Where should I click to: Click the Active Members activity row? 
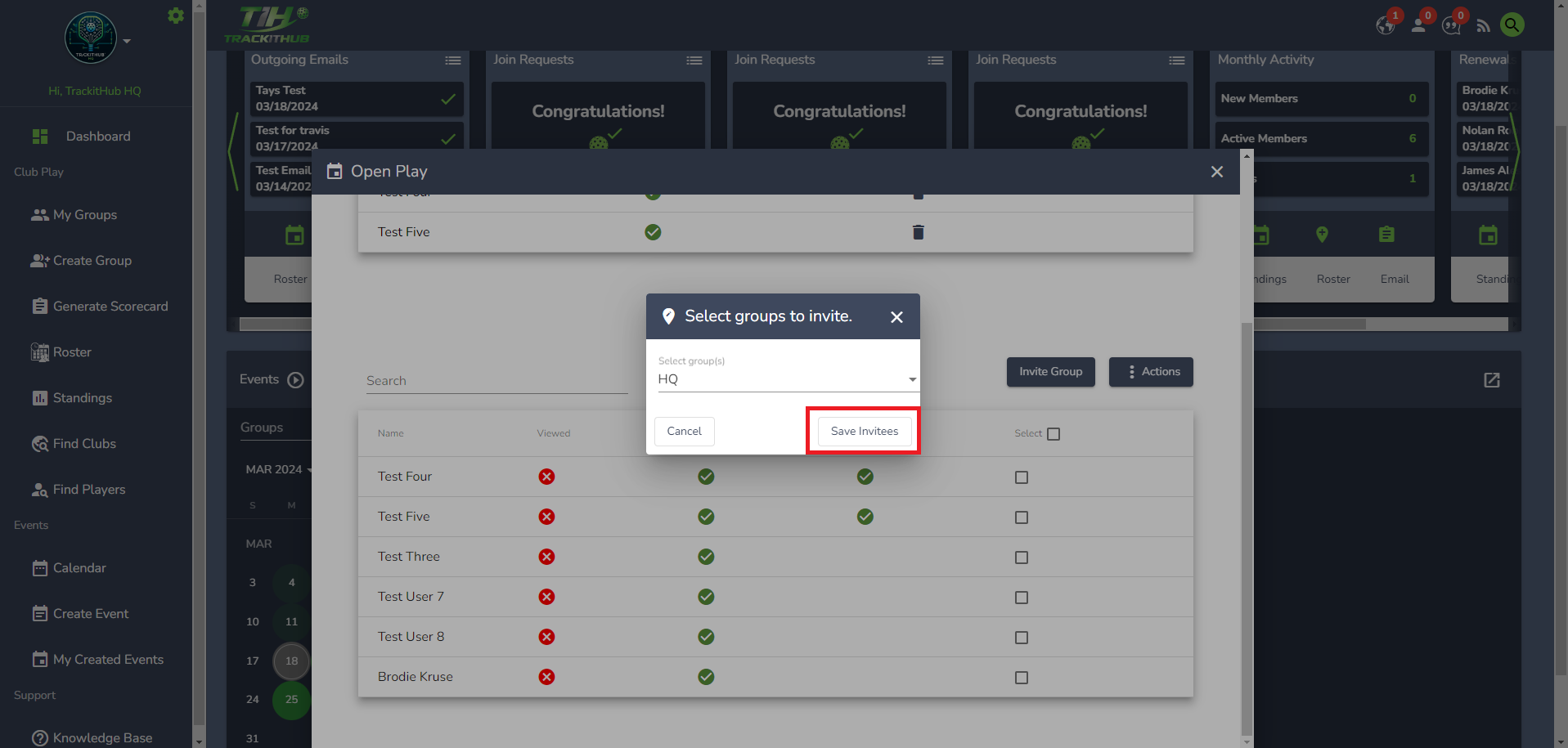tap(1321, 139)
